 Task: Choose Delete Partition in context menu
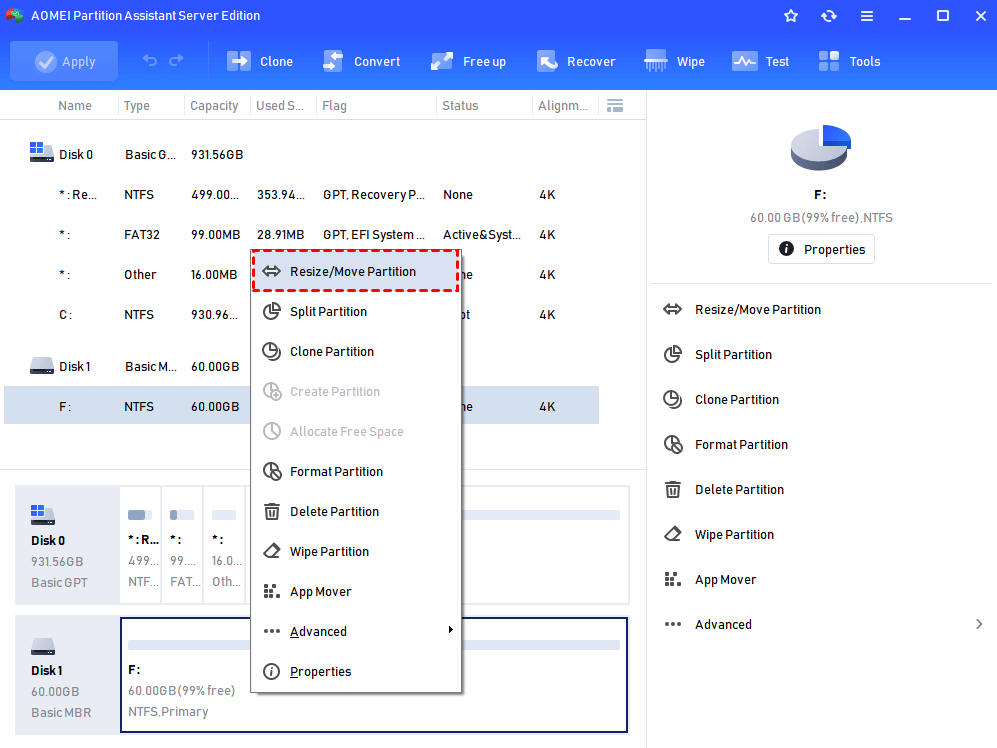[x=355, y=512]
